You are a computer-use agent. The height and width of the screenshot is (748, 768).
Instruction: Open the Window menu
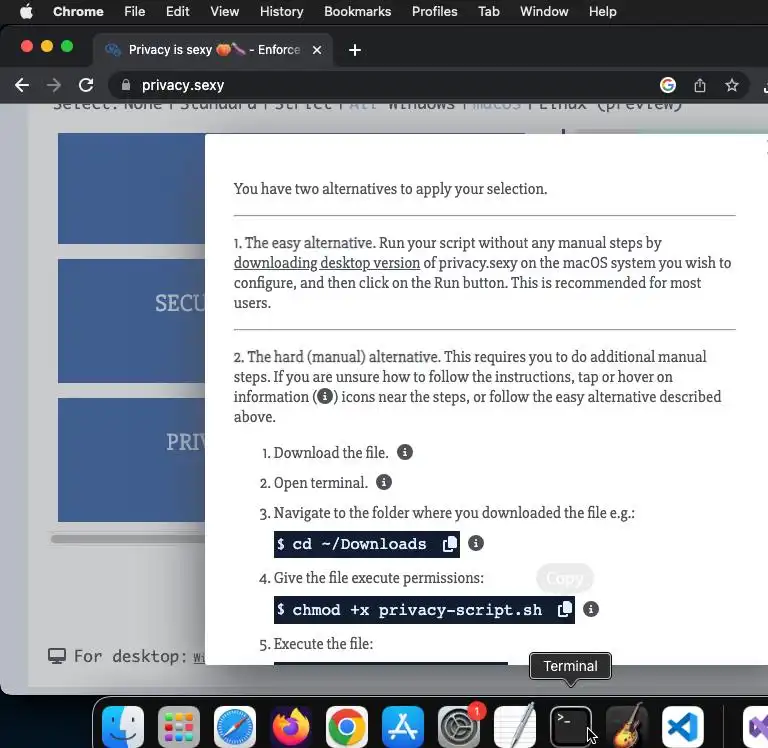point(544,11)
